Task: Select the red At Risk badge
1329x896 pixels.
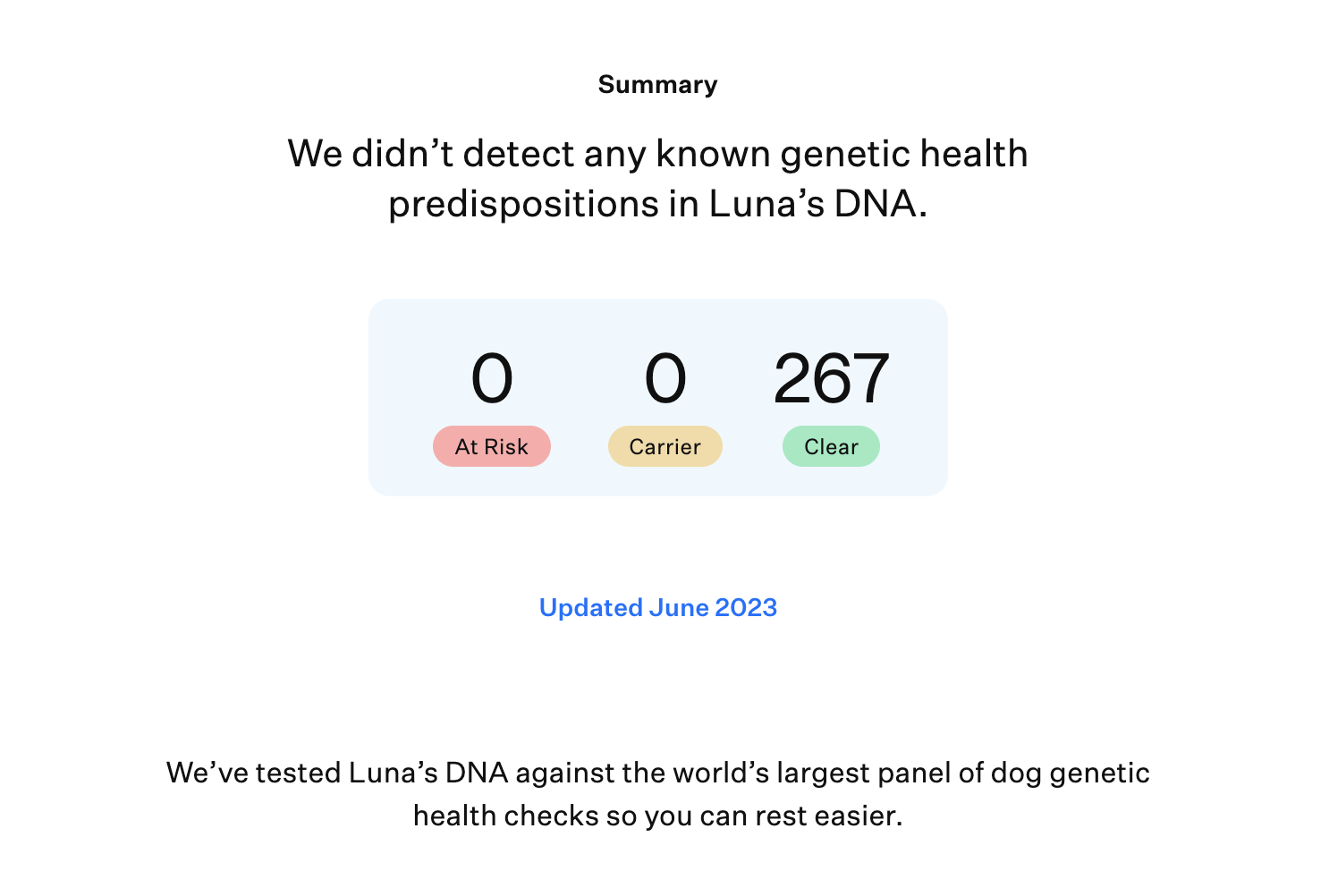Action: click(x=492, y=446)
